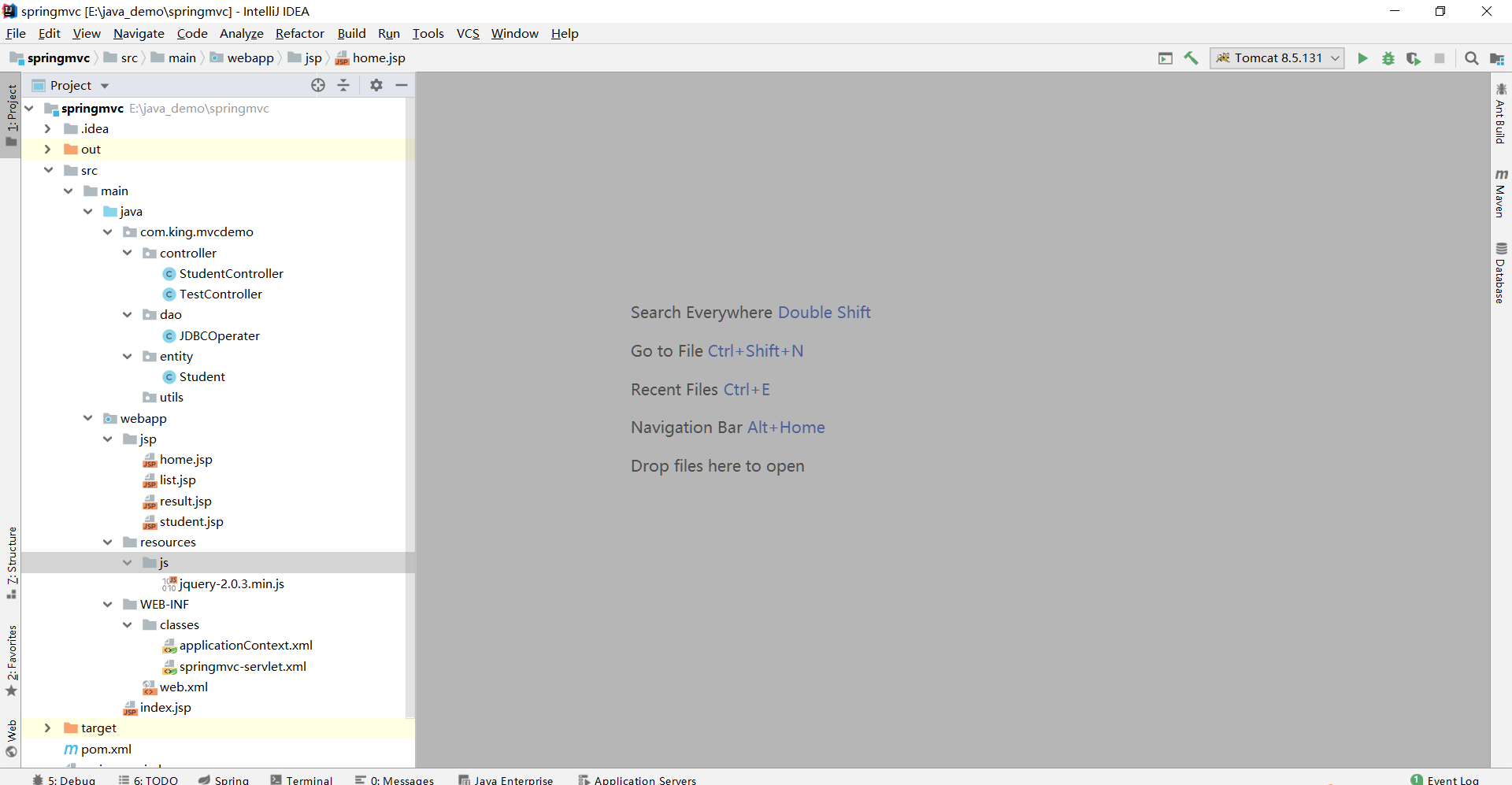Select the home.jsp breadcrumb in the navigation bar
Image resolution: width=1512 pixels, height=785 pixels.
379,57
